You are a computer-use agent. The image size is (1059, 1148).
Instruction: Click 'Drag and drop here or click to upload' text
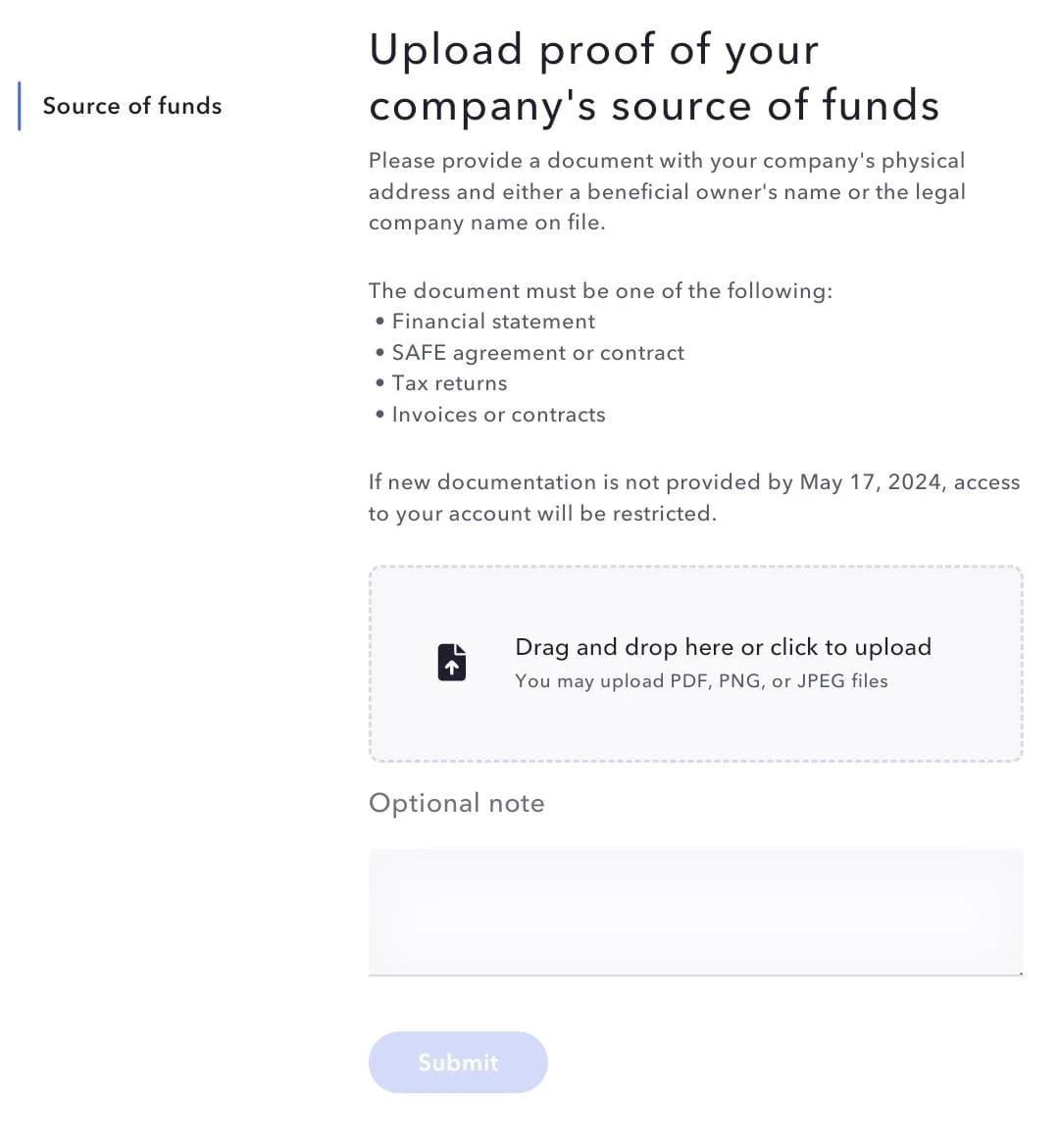[x=724, y=647]
